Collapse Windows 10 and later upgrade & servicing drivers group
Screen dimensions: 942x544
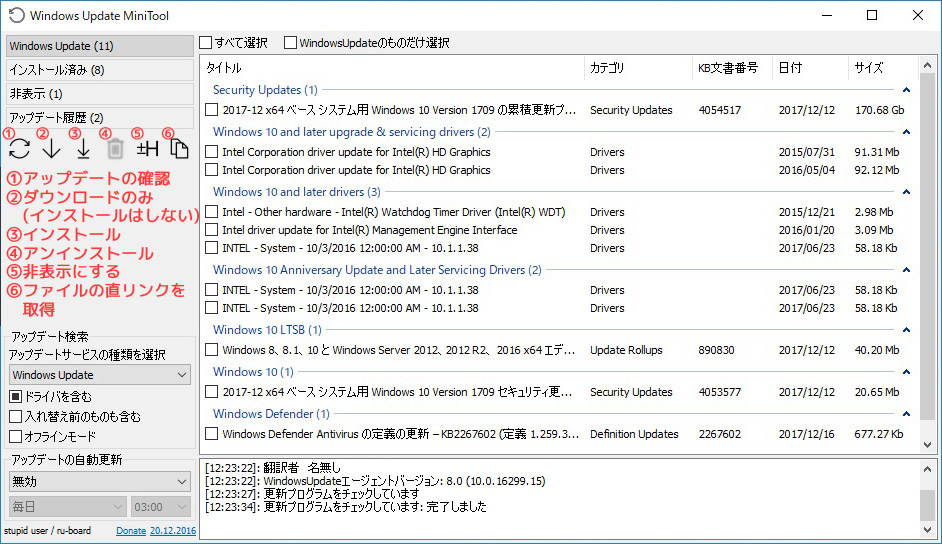tap(906, 132)
